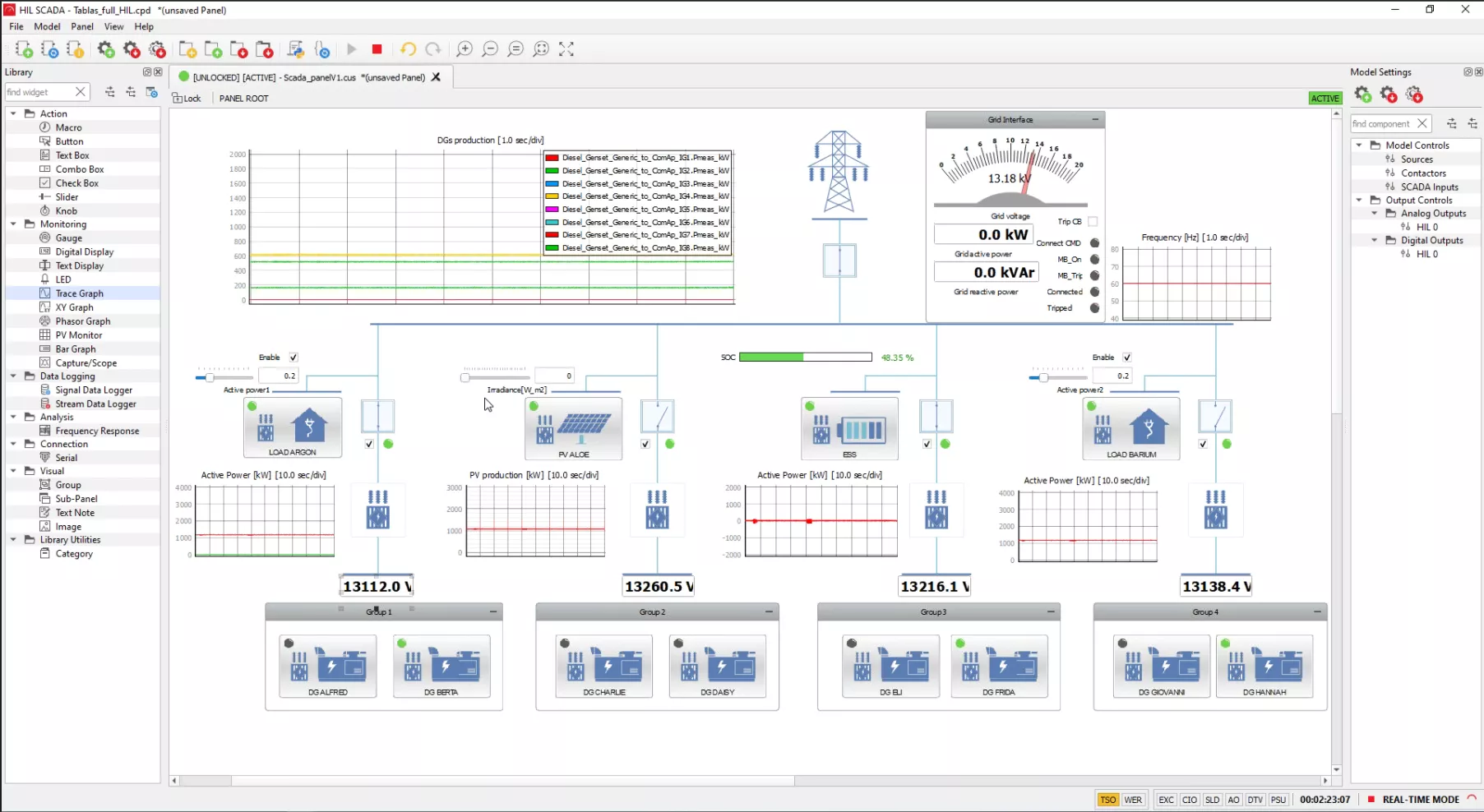The height and width of the screenshot is (812, 1484).
Task: Click the DG FRIDA generator icon
Action: (999, 666)
